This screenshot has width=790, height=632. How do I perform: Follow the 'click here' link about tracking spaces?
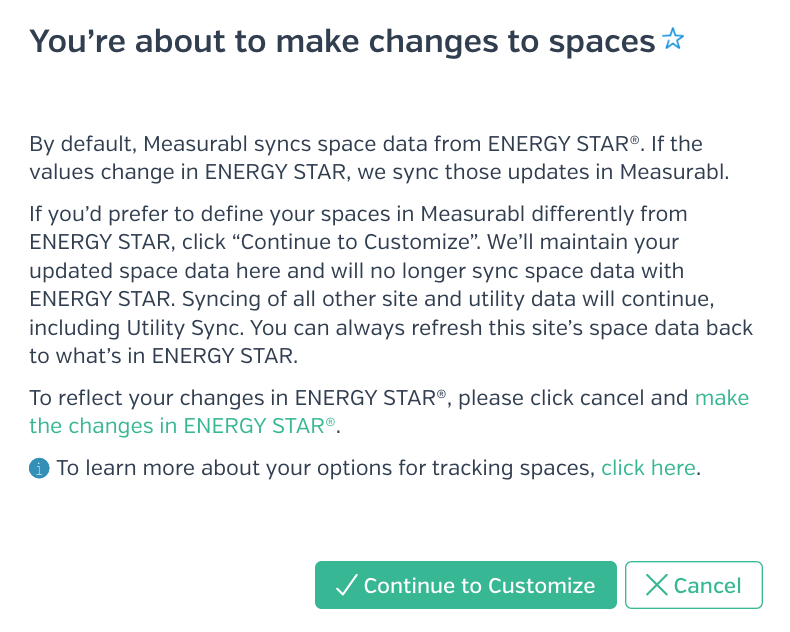tap(648, 468)
